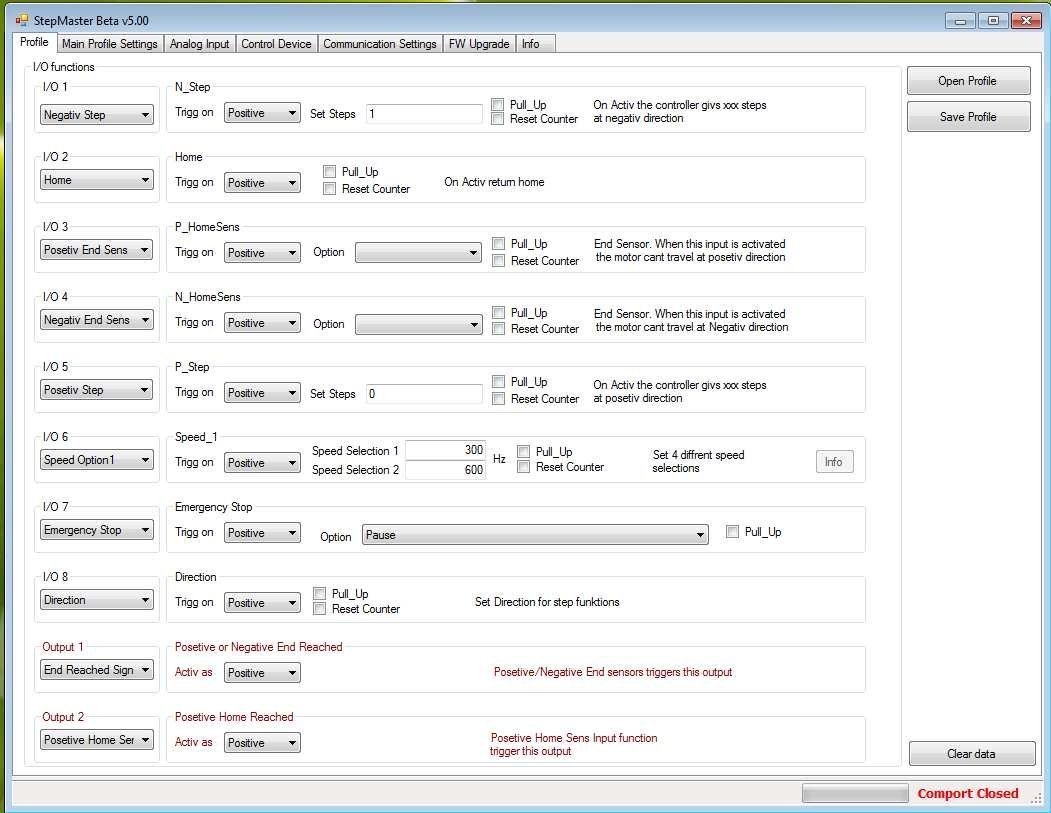Check Reset Counter for I/O 2 Home

(330, 189)
